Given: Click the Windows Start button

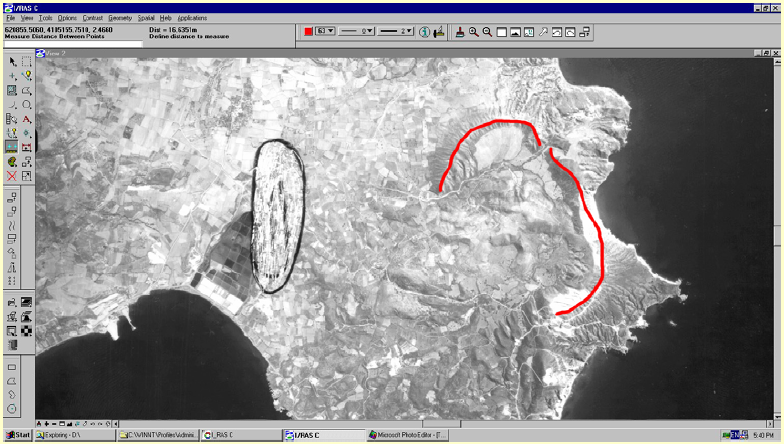Looking at the screenshot, I should click(17, 435).
